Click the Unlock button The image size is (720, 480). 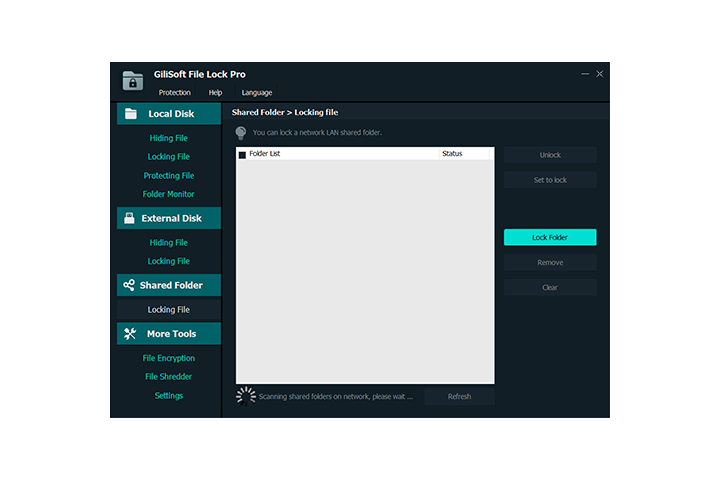(x=550, y=155)
